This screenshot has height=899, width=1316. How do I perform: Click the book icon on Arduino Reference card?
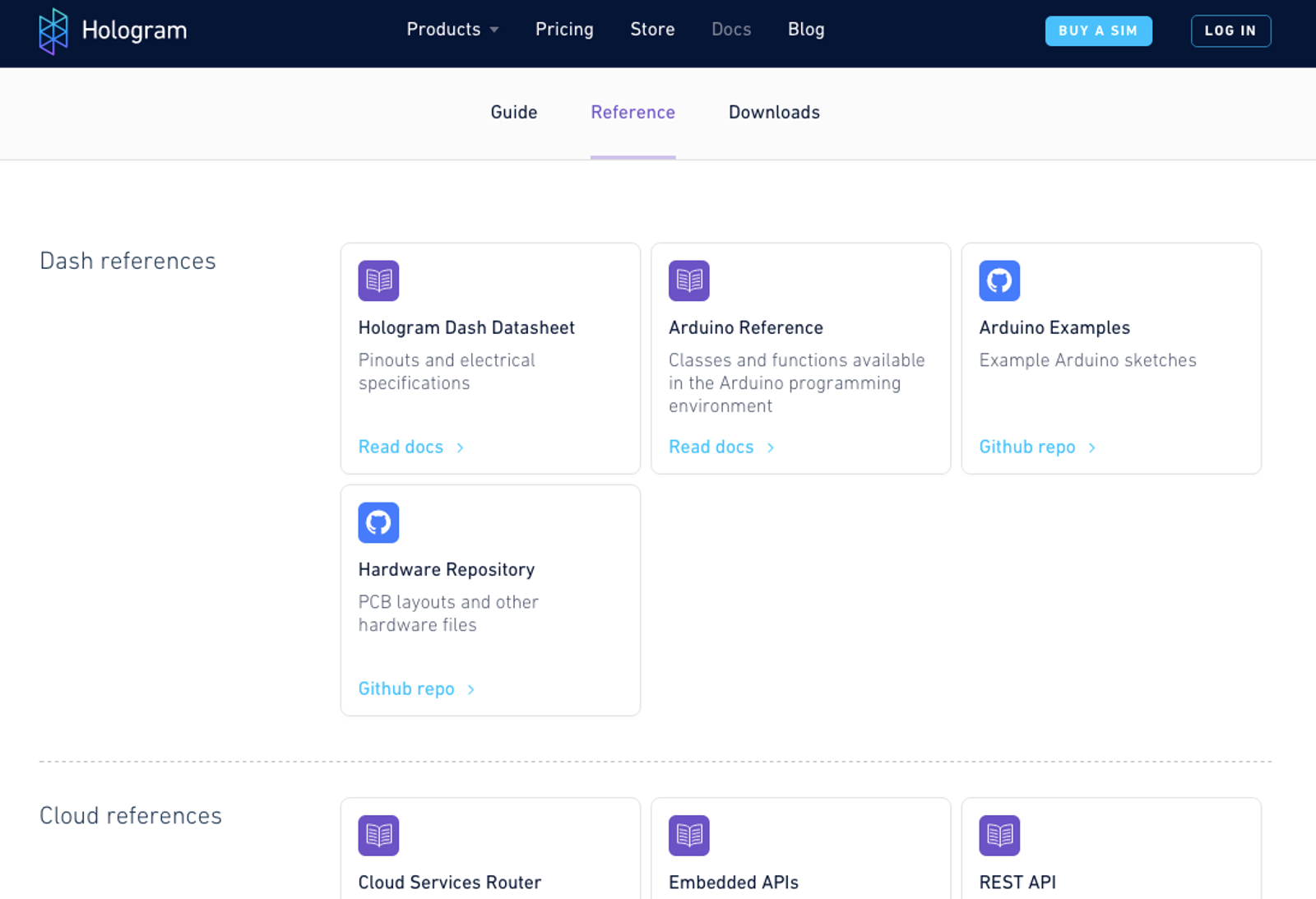click(x=689, y=280)
